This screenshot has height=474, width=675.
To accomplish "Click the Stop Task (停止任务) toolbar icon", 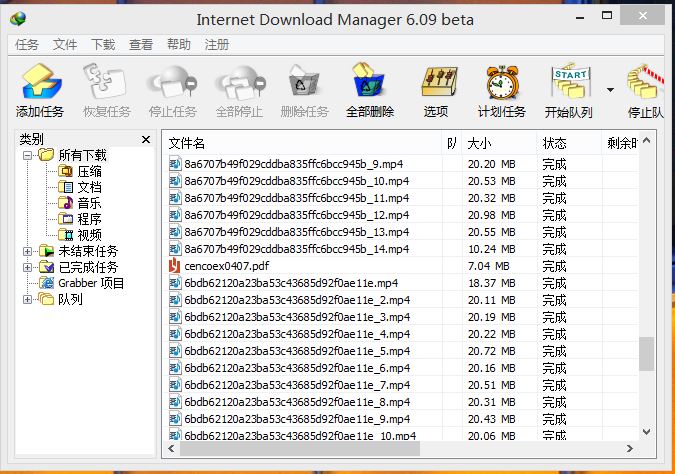I will pos(172,82).
